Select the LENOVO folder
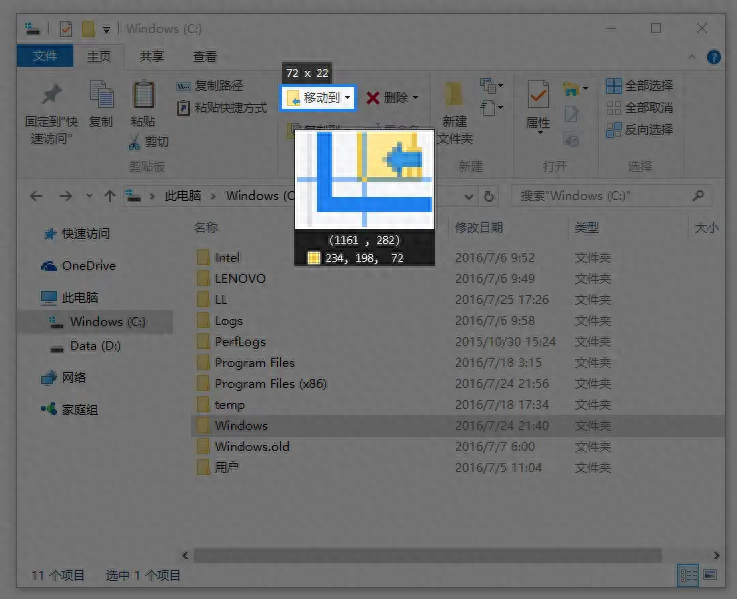This screenshot has height=599, width=737. 231,279
